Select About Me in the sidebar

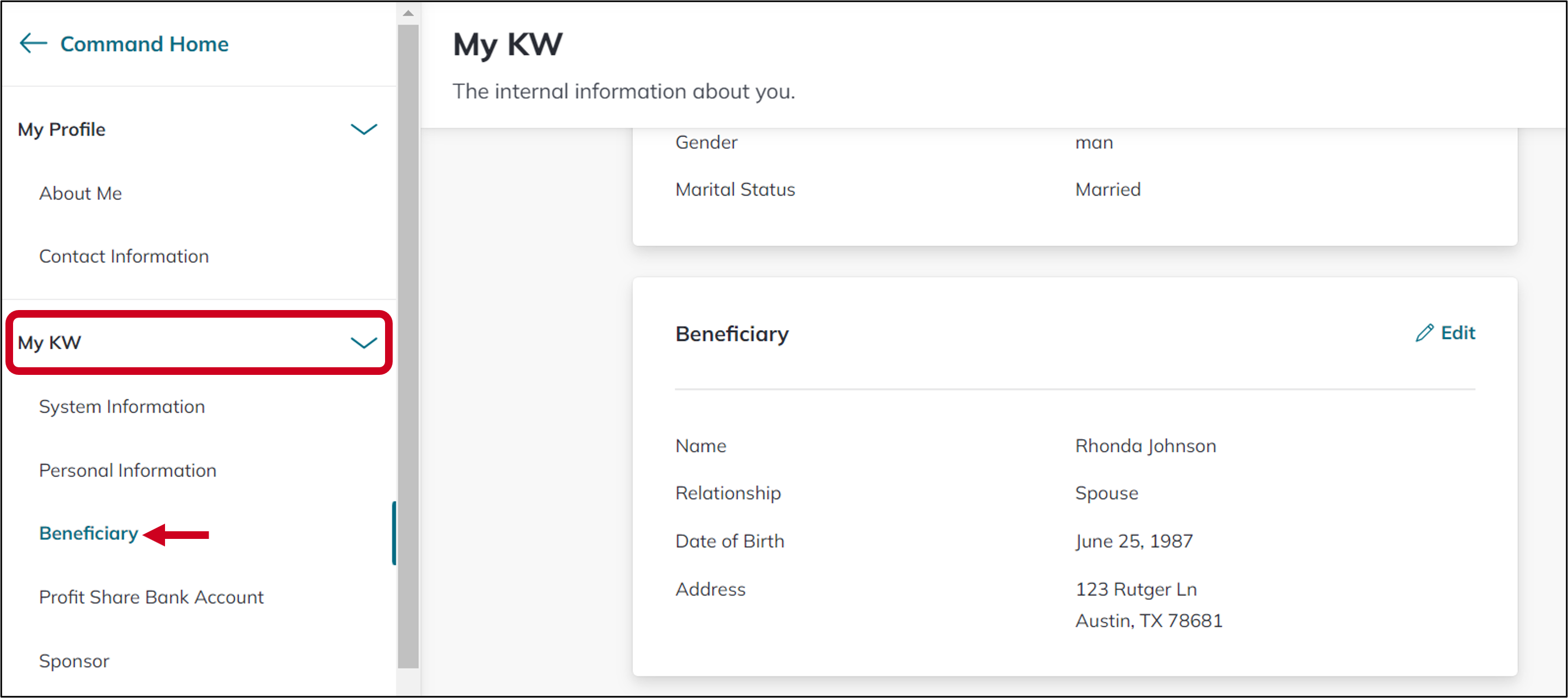click(81, 193)
